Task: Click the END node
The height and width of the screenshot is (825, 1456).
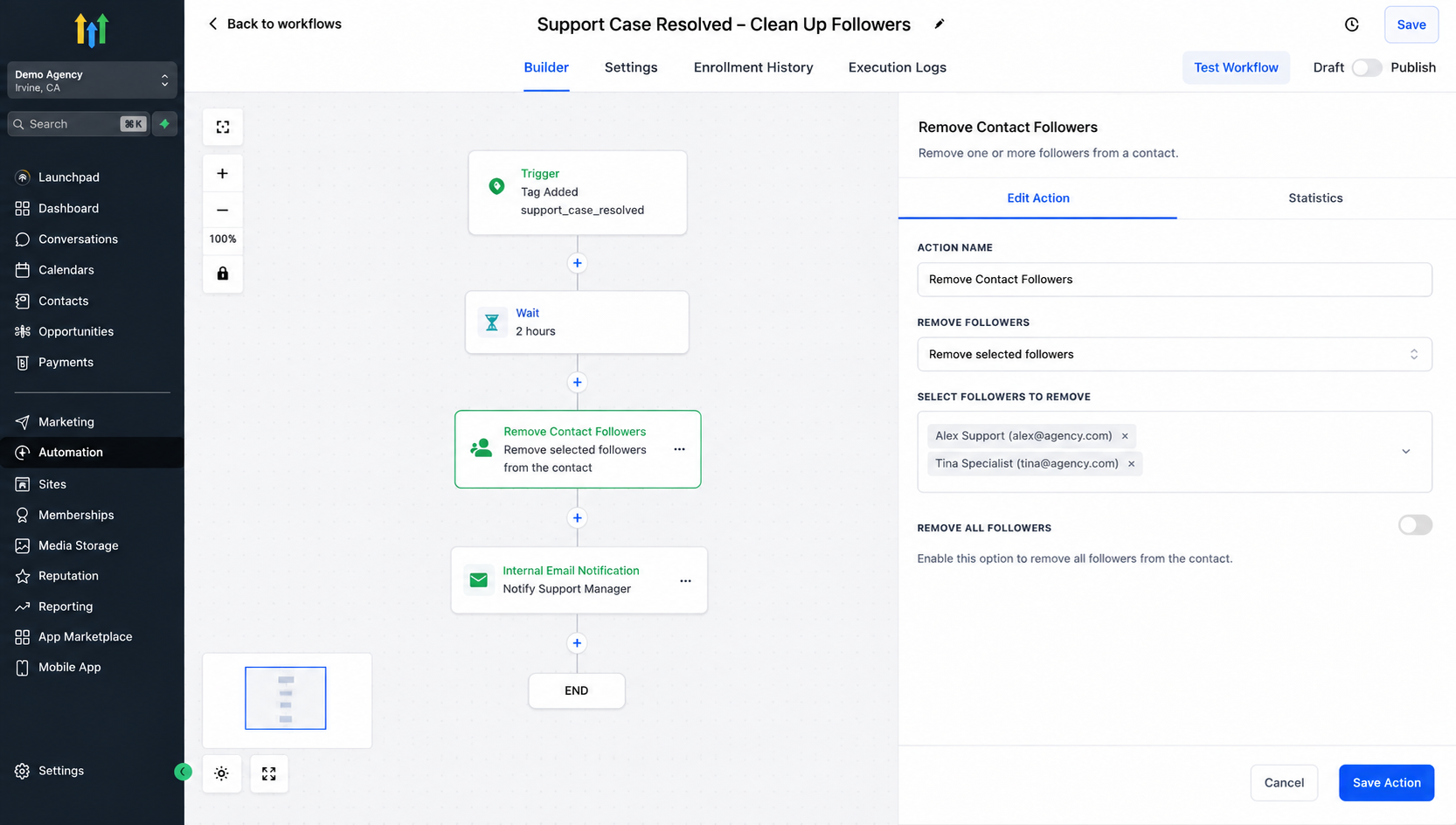Action: [577, 690]
